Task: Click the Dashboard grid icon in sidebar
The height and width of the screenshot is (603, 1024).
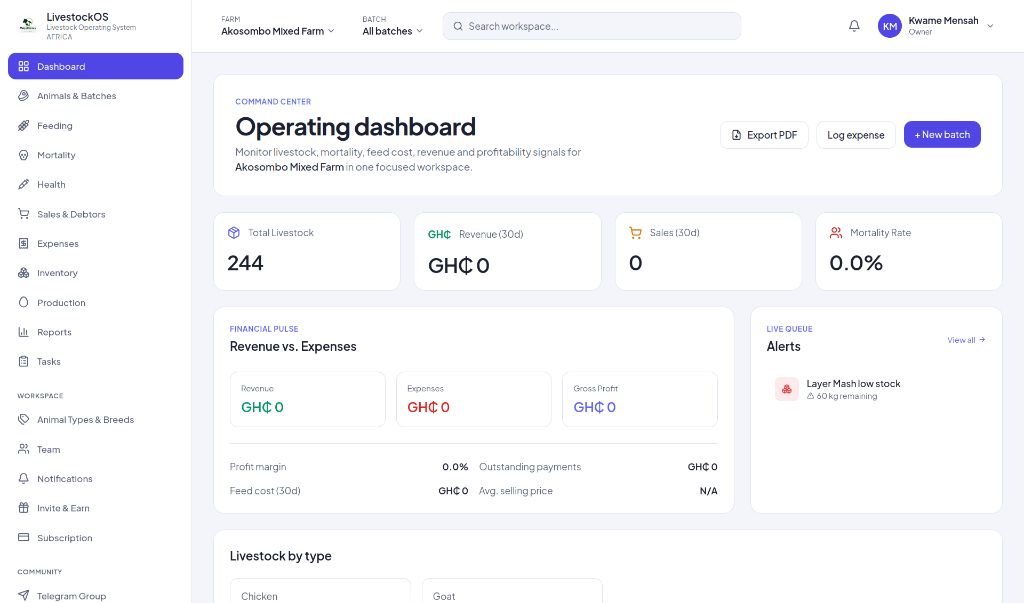Action: click(24, 66)
